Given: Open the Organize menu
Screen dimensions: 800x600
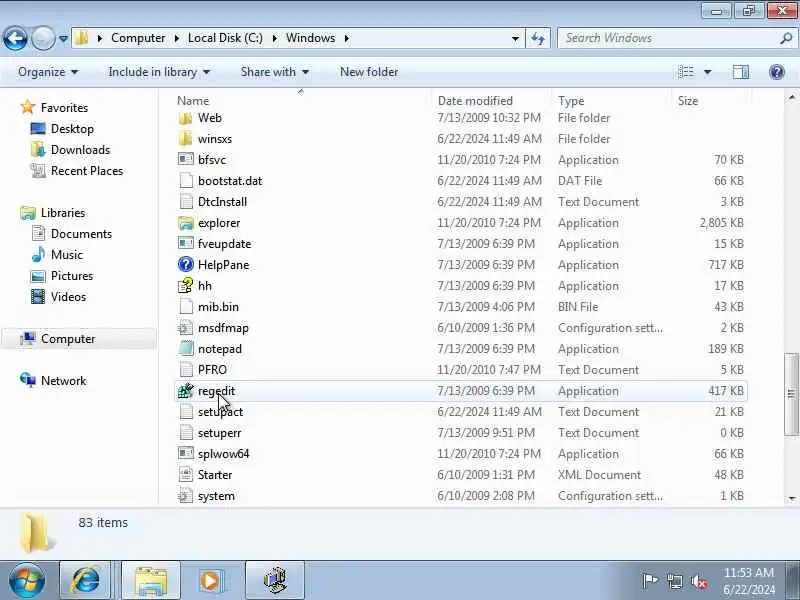Looking at the screenshot, I should click(x=48, y=72).
